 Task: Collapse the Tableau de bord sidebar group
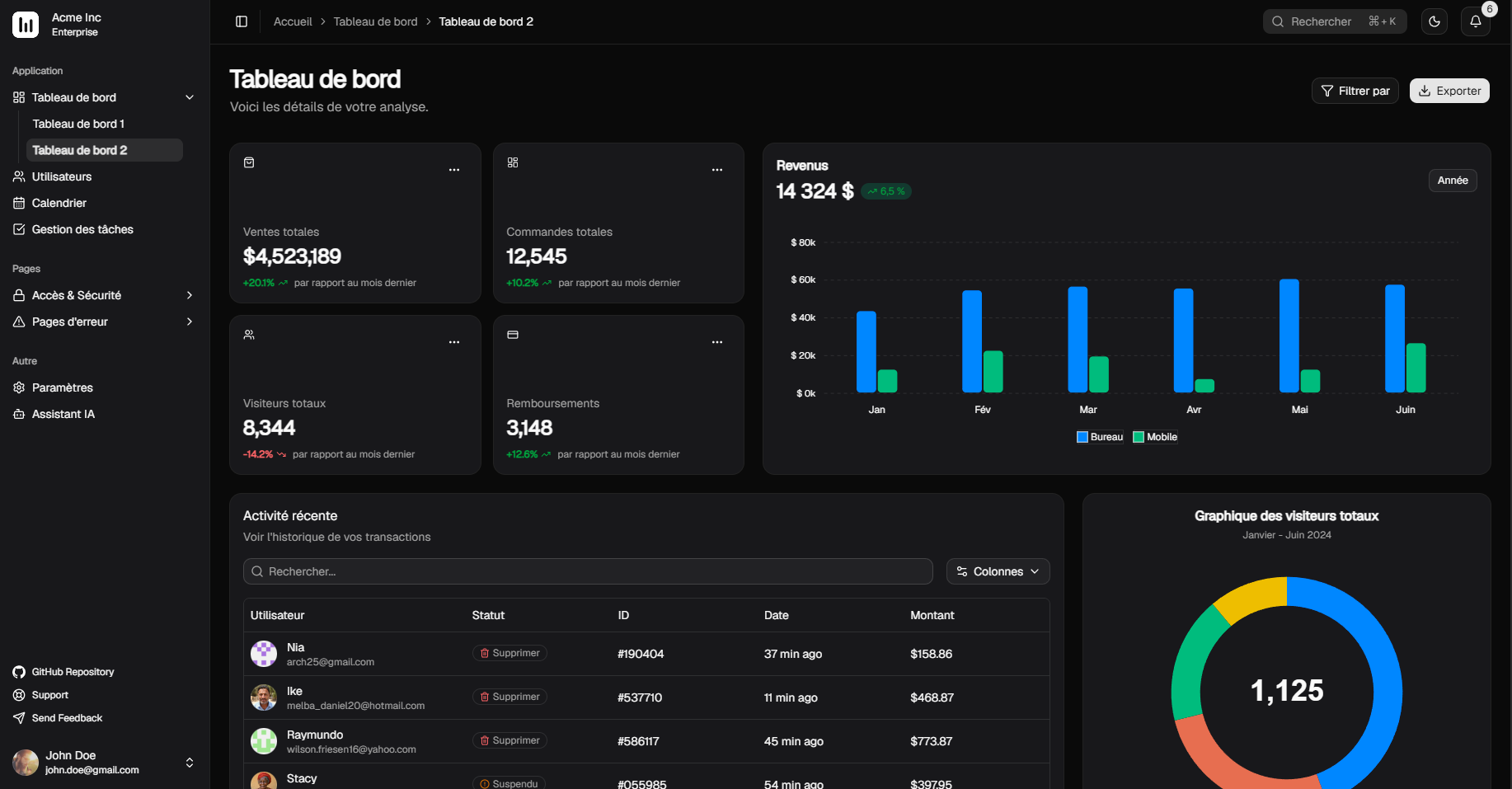click(x=190, y=97)
